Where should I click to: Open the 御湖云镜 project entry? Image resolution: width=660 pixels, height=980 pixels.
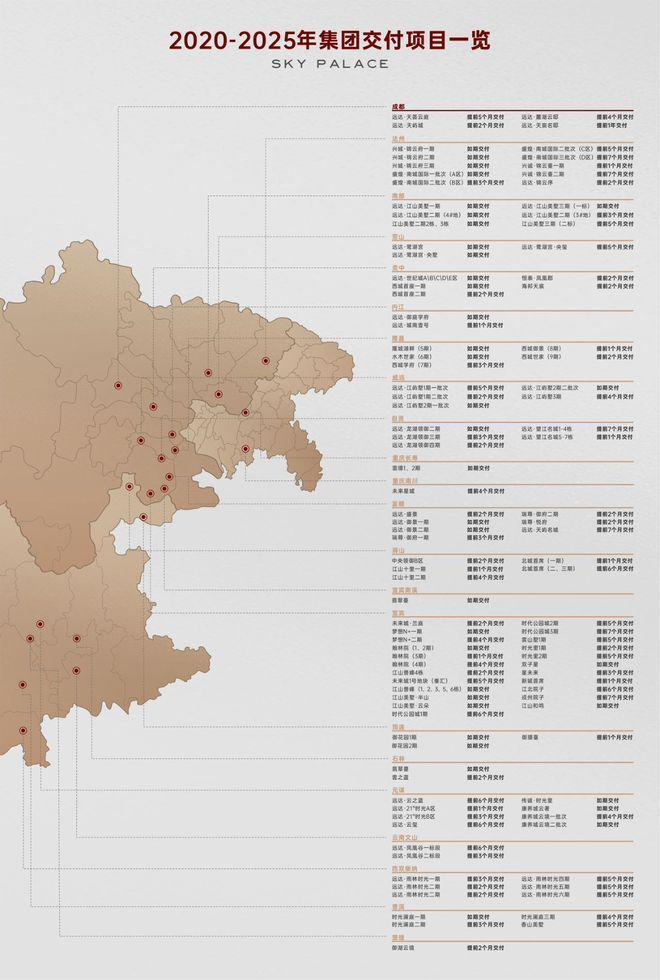405,946
